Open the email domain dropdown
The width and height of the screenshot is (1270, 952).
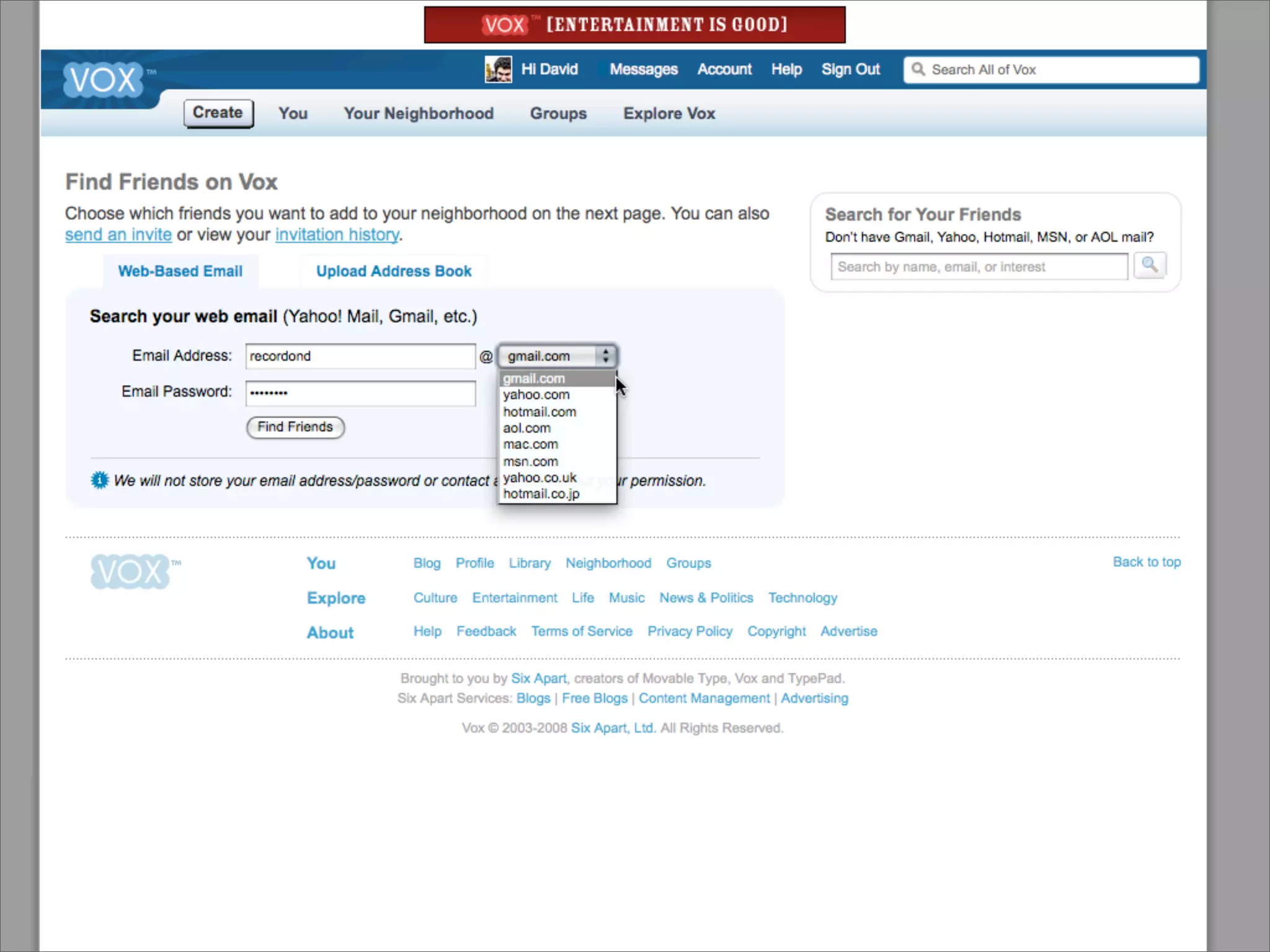[557, 356]
